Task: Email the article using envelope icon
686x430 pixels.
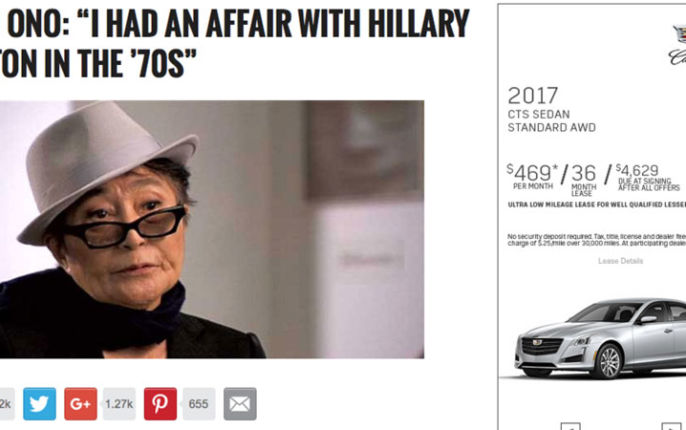Action: [x=240, y=404]
